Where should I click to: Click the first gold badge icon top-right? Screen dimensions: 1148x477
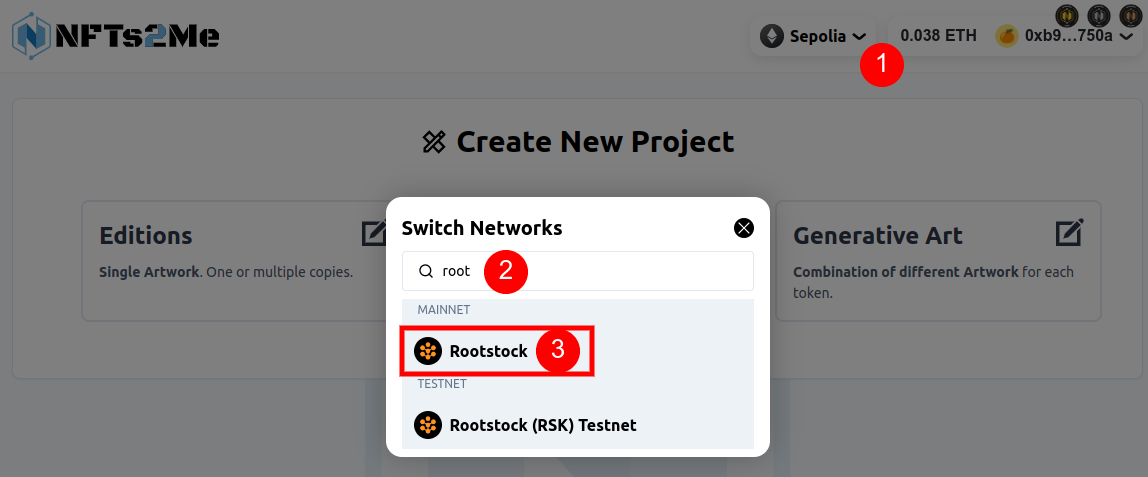[1067, 15]
